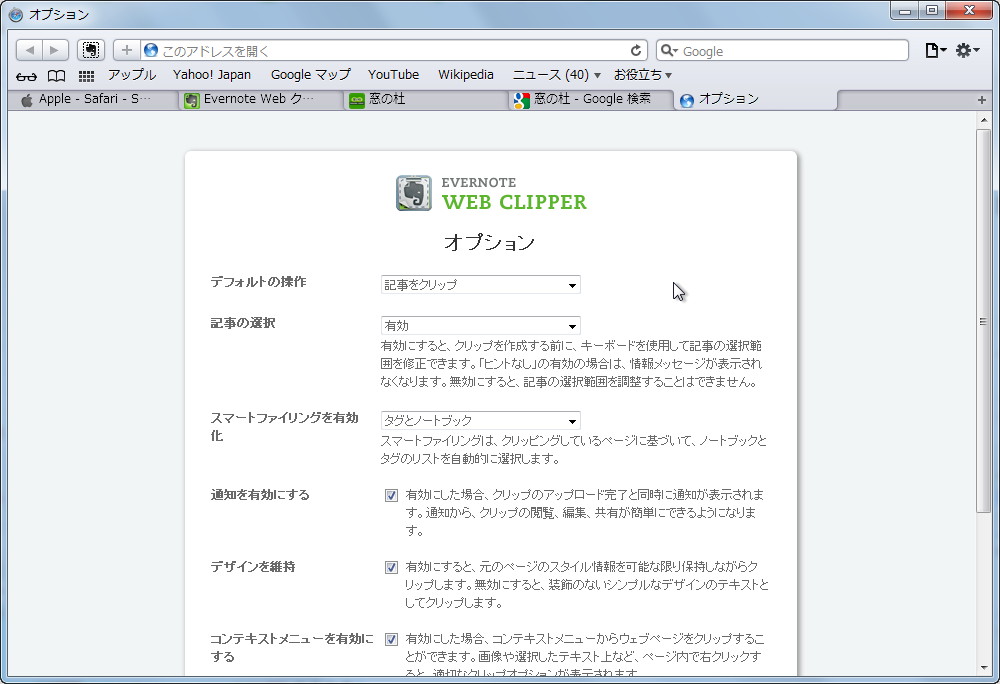This screenshot has height=684, width=1000.
Task: Open the スマートファイリング dropdown
Action: point(480,420)
